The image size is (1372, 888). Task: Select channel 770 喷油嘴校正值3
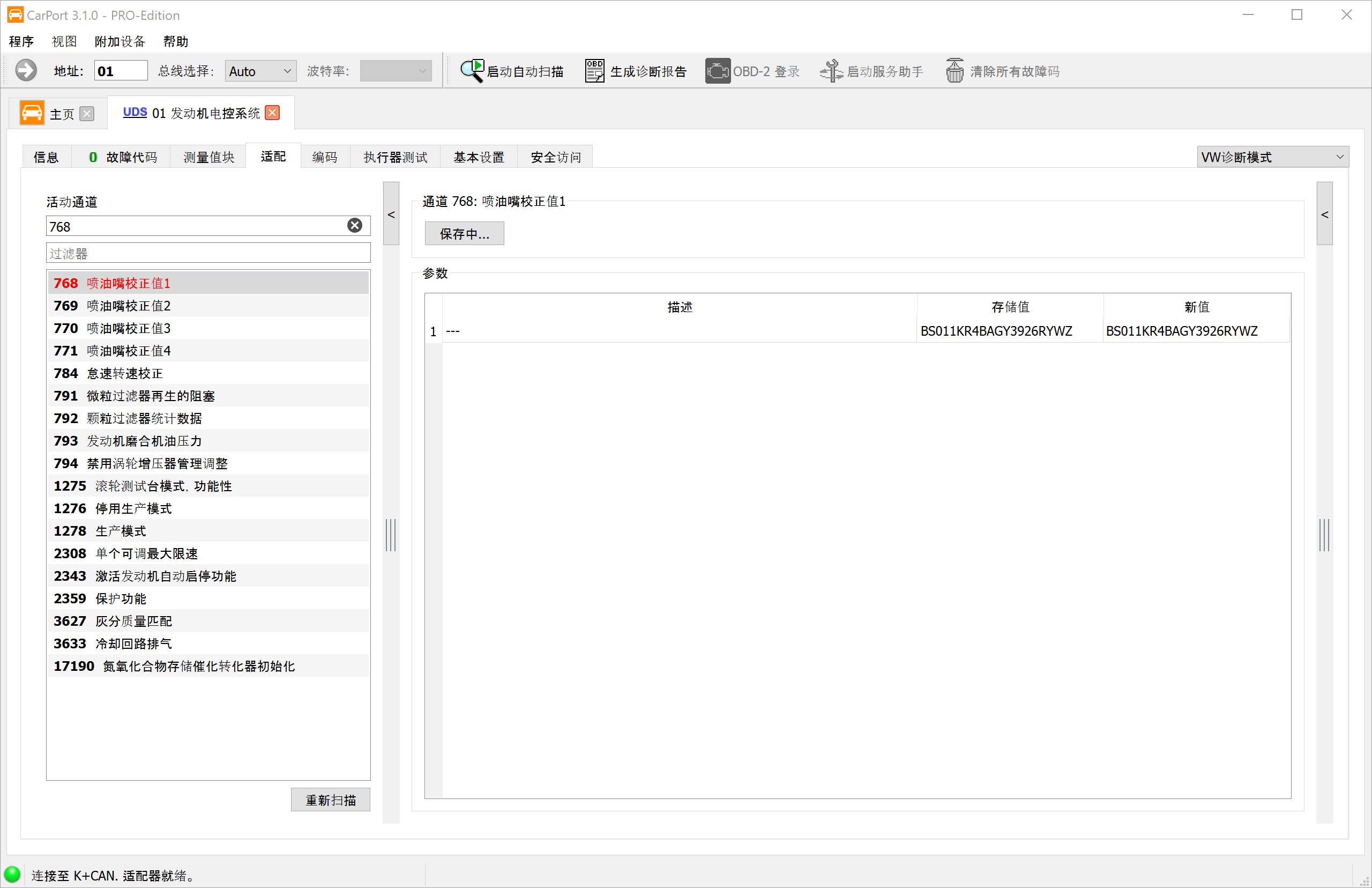[x=208, y=328]
